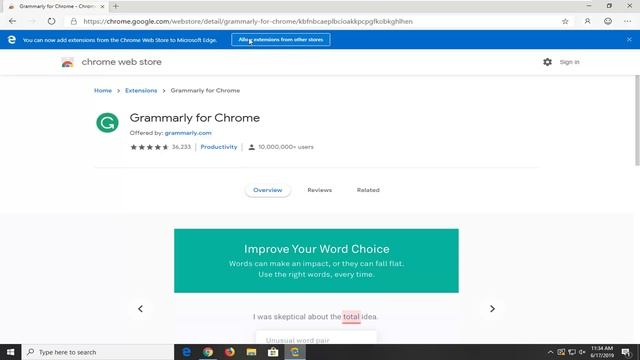This screenshot has height=360, width=640.
Task: Open the grammarly.com publisher link
Action: pos(188,133)
